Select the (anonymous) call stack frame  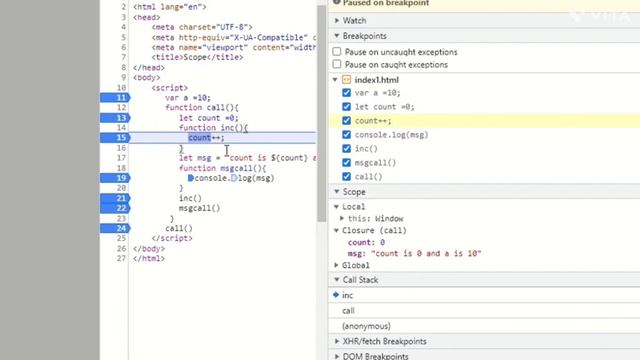coord(484,326)
